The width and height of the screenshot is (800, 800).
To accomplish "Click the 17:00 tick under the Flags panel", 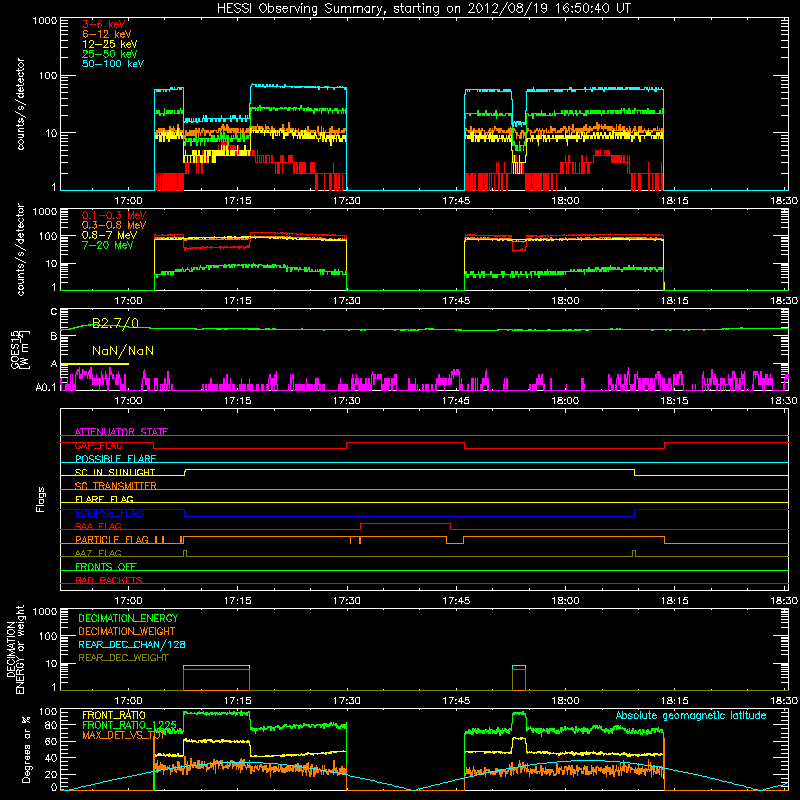I will pos(128,601).
